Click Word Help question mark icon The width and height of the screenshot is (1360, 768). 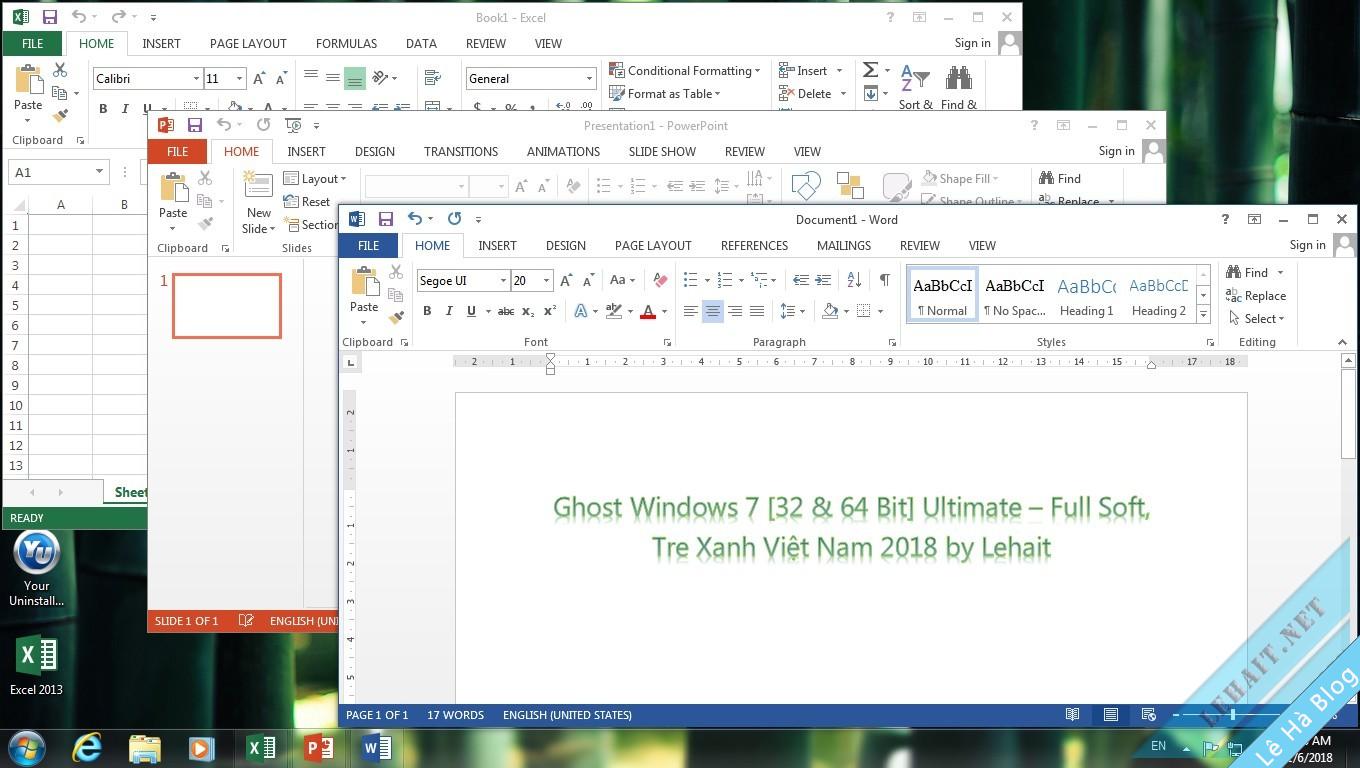tap(1225, 219)
